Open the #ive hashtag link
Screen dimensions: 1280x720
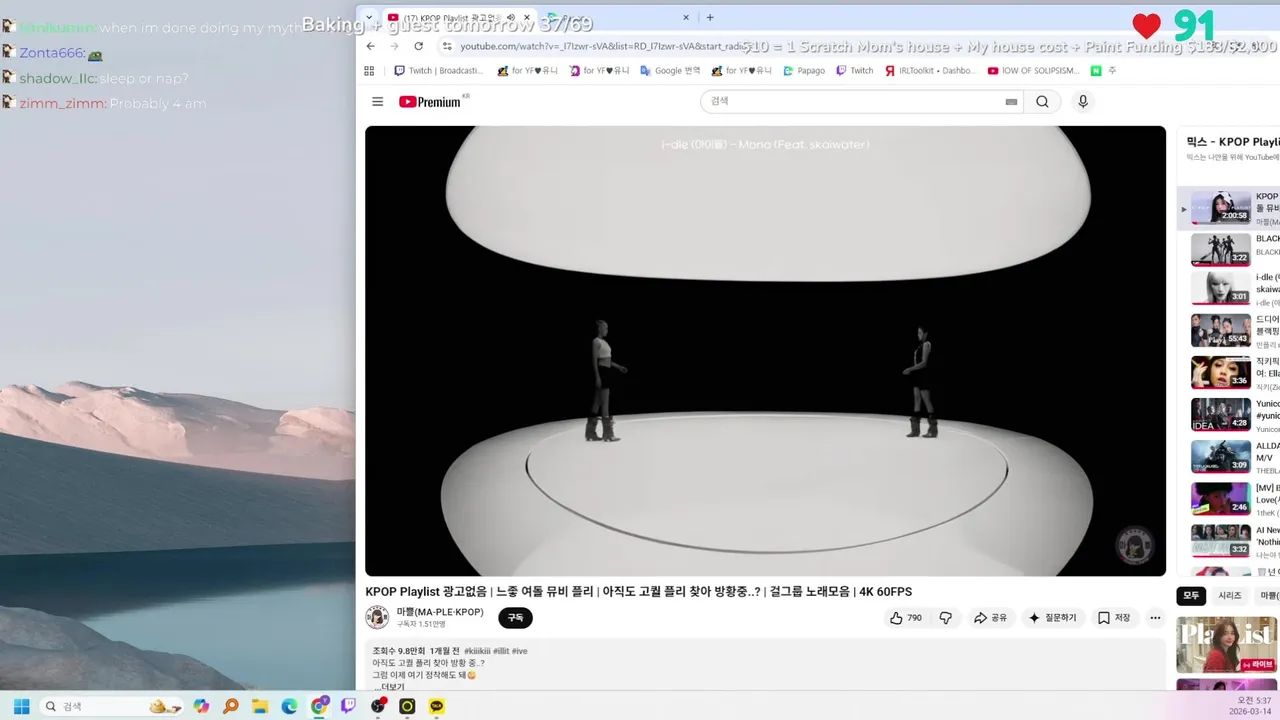click(519, 651)
